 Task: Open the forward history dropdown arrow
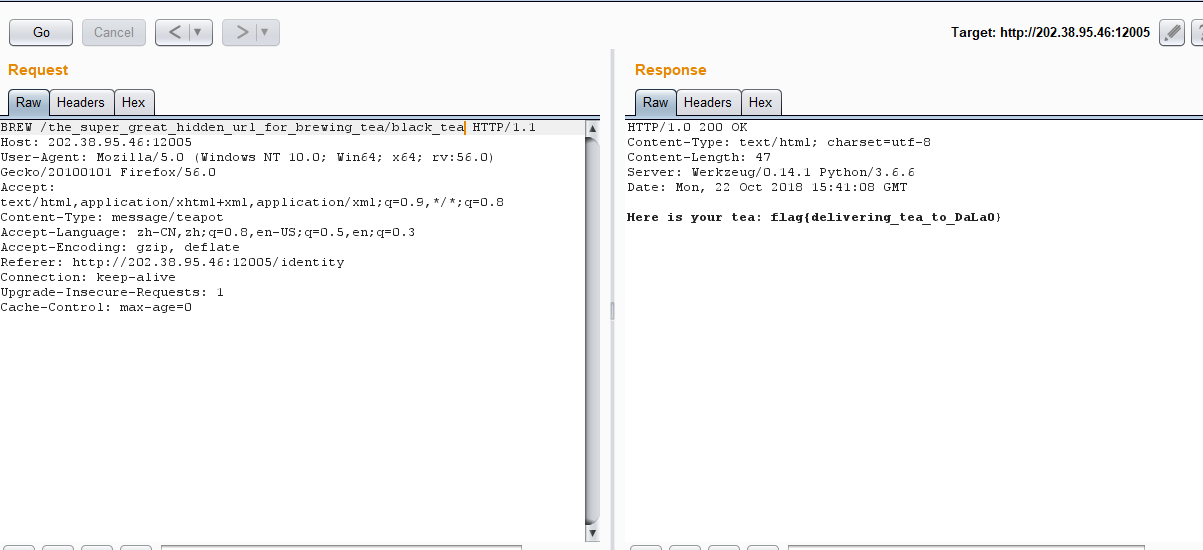click(265, 32)
